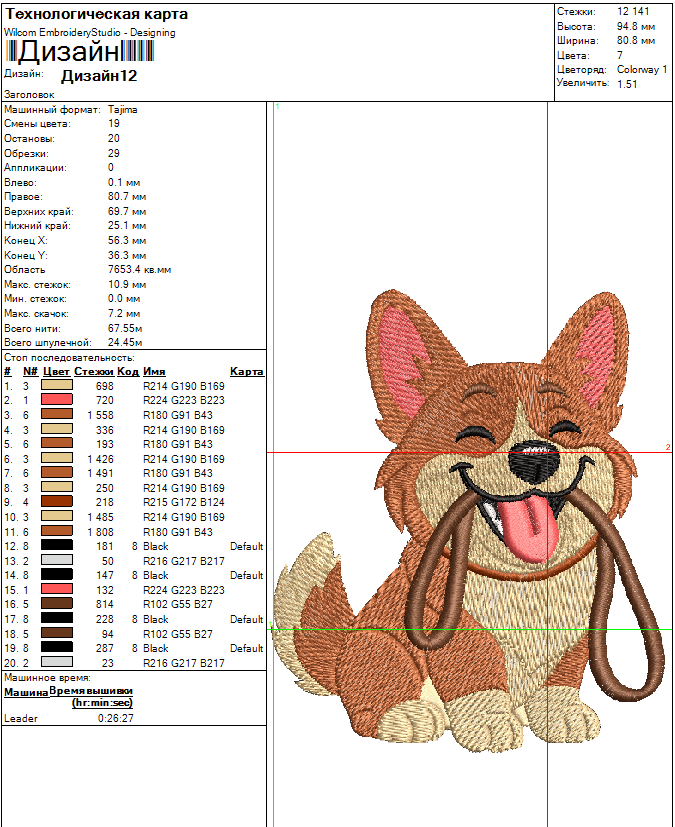
Task: Click the Цвет column header
Action: pos(56,372)
